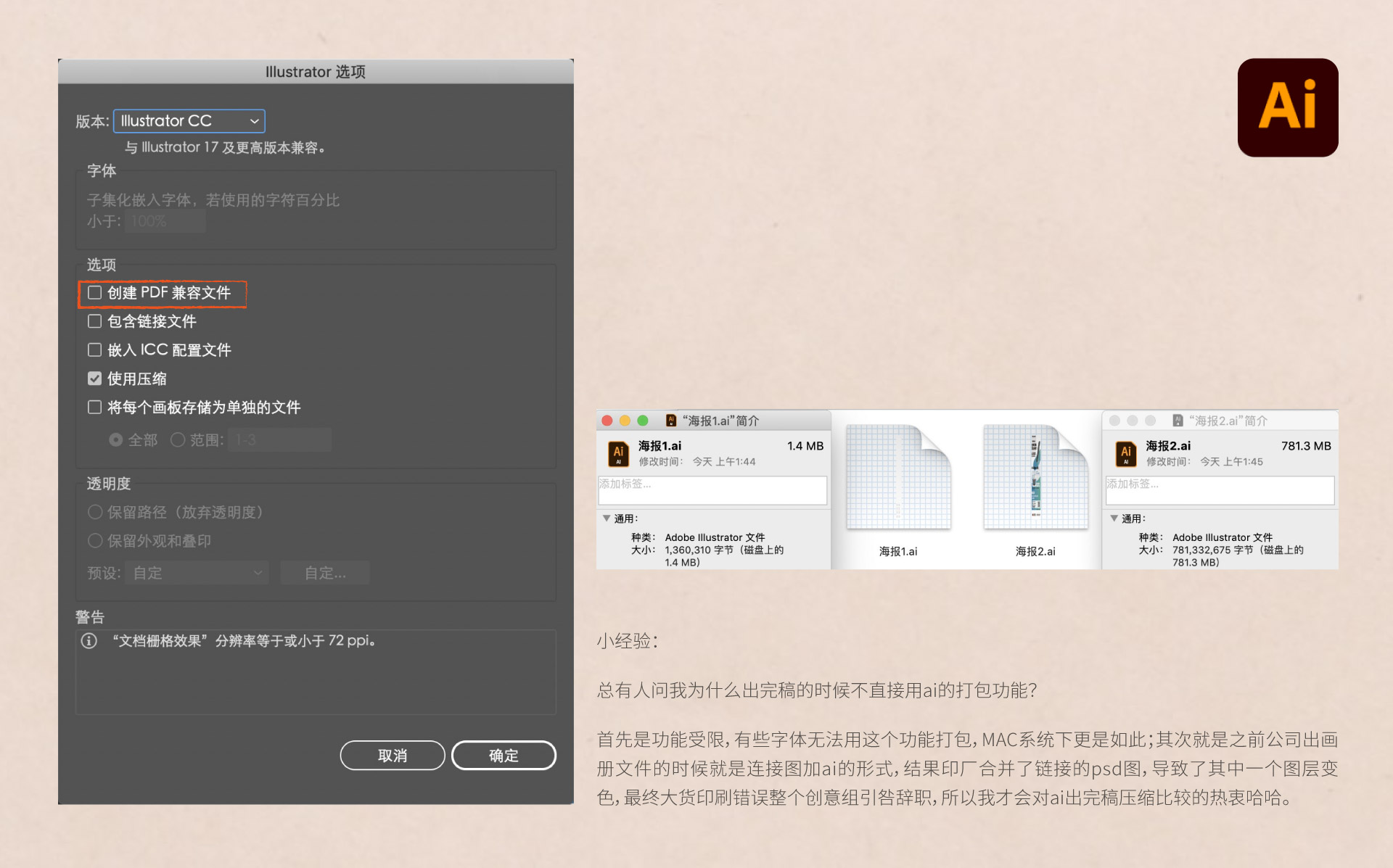
Task: Check 将每个画板存储为单独的文件 option
Action: click(x=95, y=408)
